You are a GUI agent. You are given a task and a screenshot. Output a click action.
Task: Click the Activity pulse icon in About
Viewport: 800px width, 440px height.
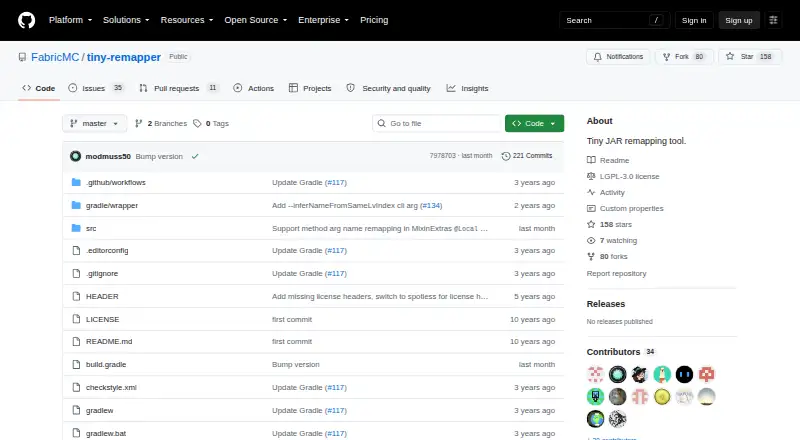pyautogui.click(x=591, y=192)
